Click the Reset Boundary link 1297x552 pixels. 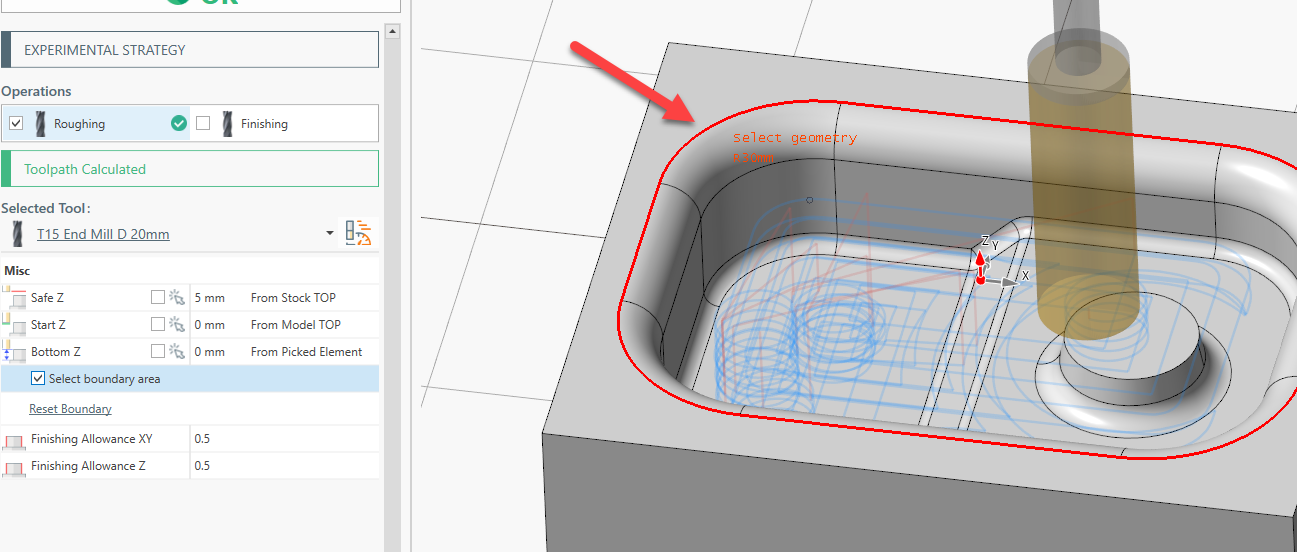tap(70, 409)
